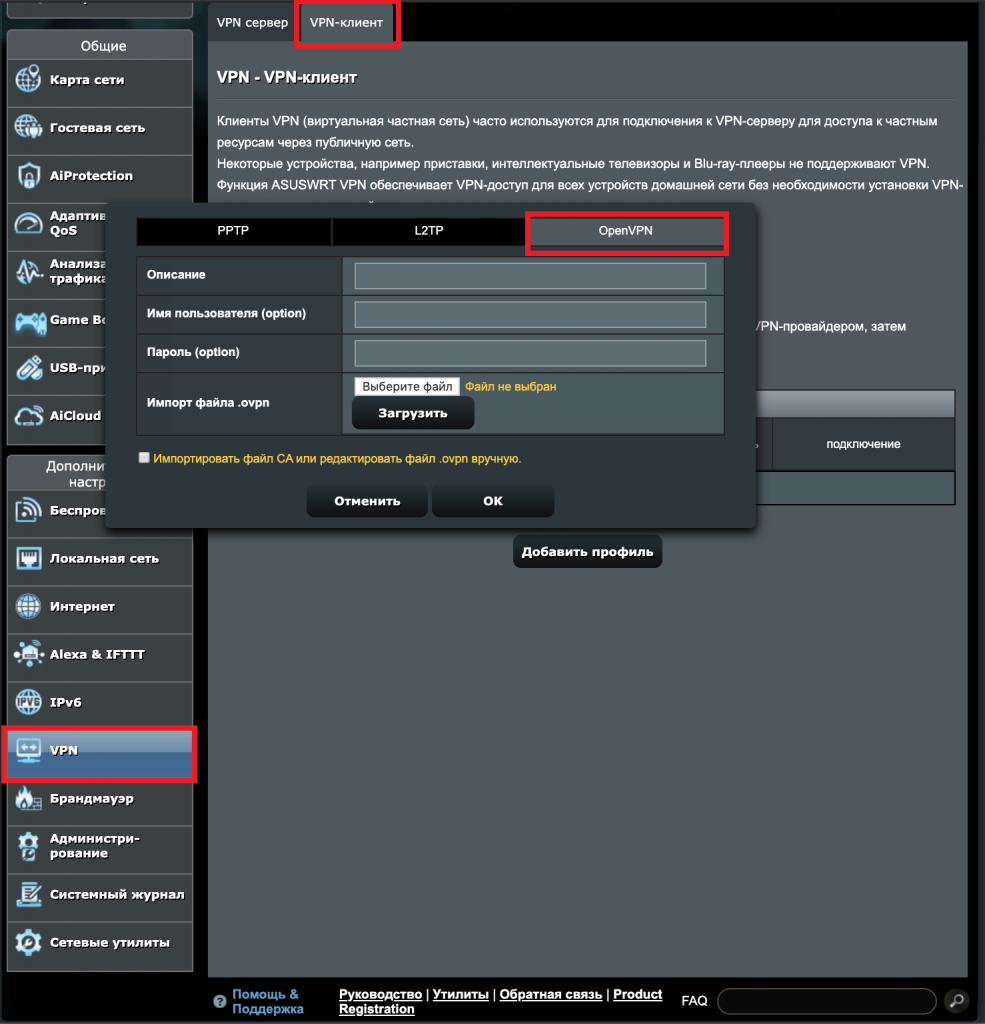Click the Описание description input field

tap(530, 275)
